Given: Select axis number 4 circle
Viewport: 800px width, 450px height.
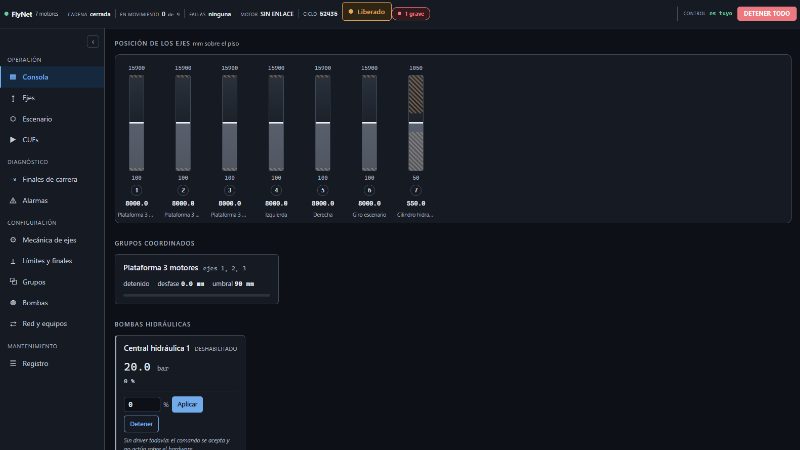Looking at the screenshot, I should pos(276,190).
